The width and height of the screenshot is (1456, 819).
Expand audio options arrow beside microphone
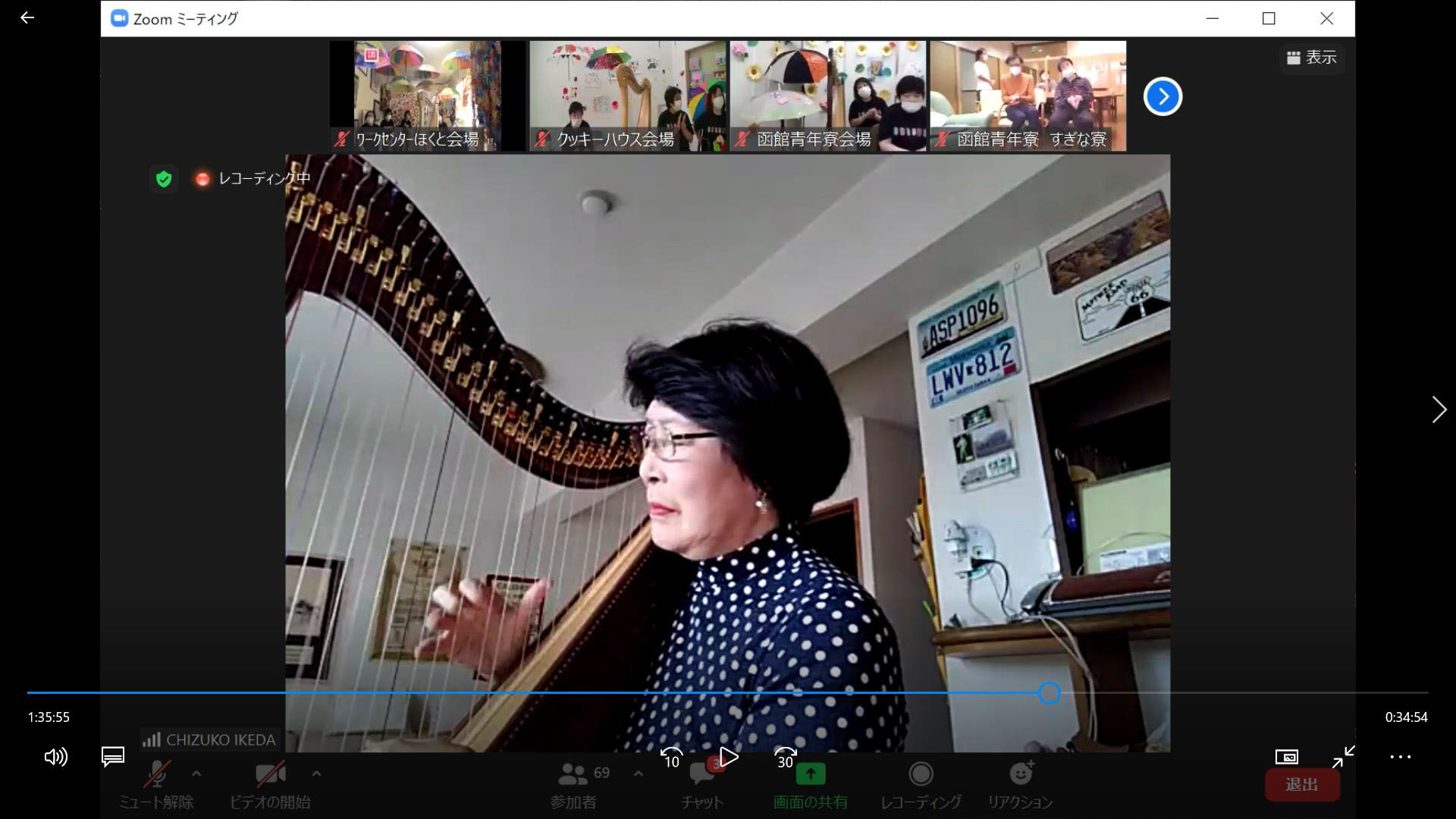(196, 773)
